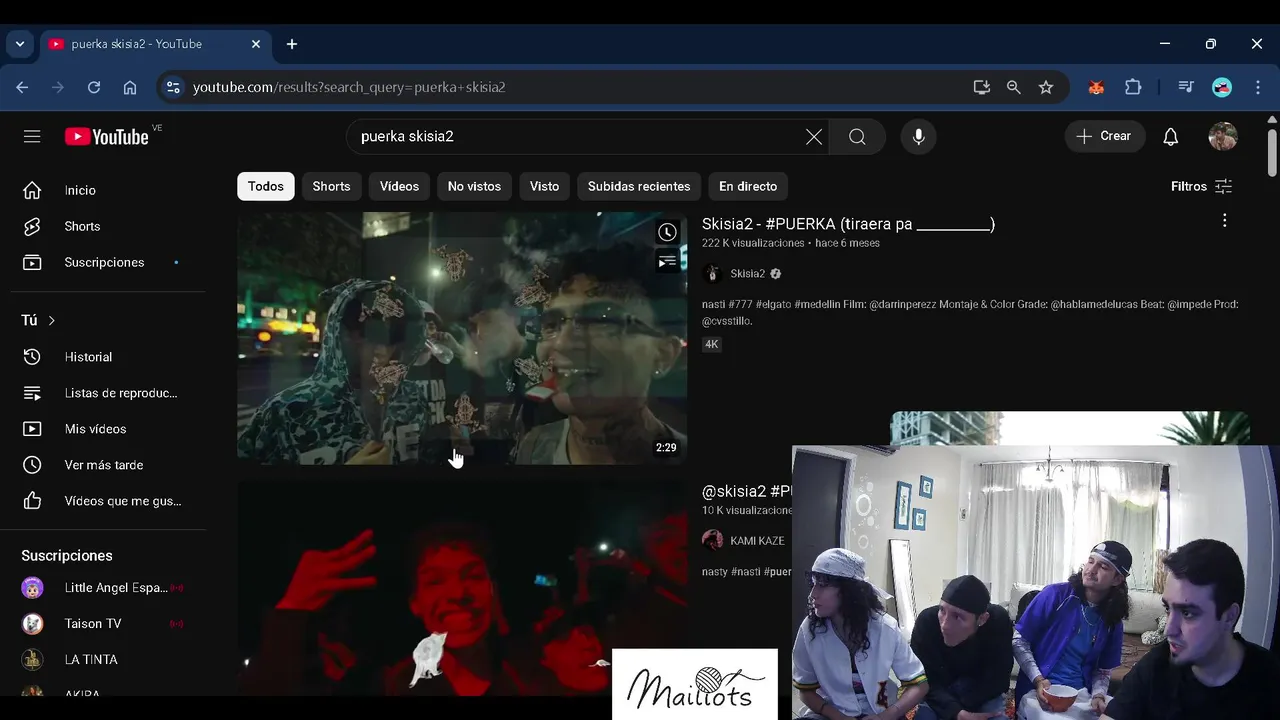Open a new browser tab
1280x720 pixels.
pos(292,44)
